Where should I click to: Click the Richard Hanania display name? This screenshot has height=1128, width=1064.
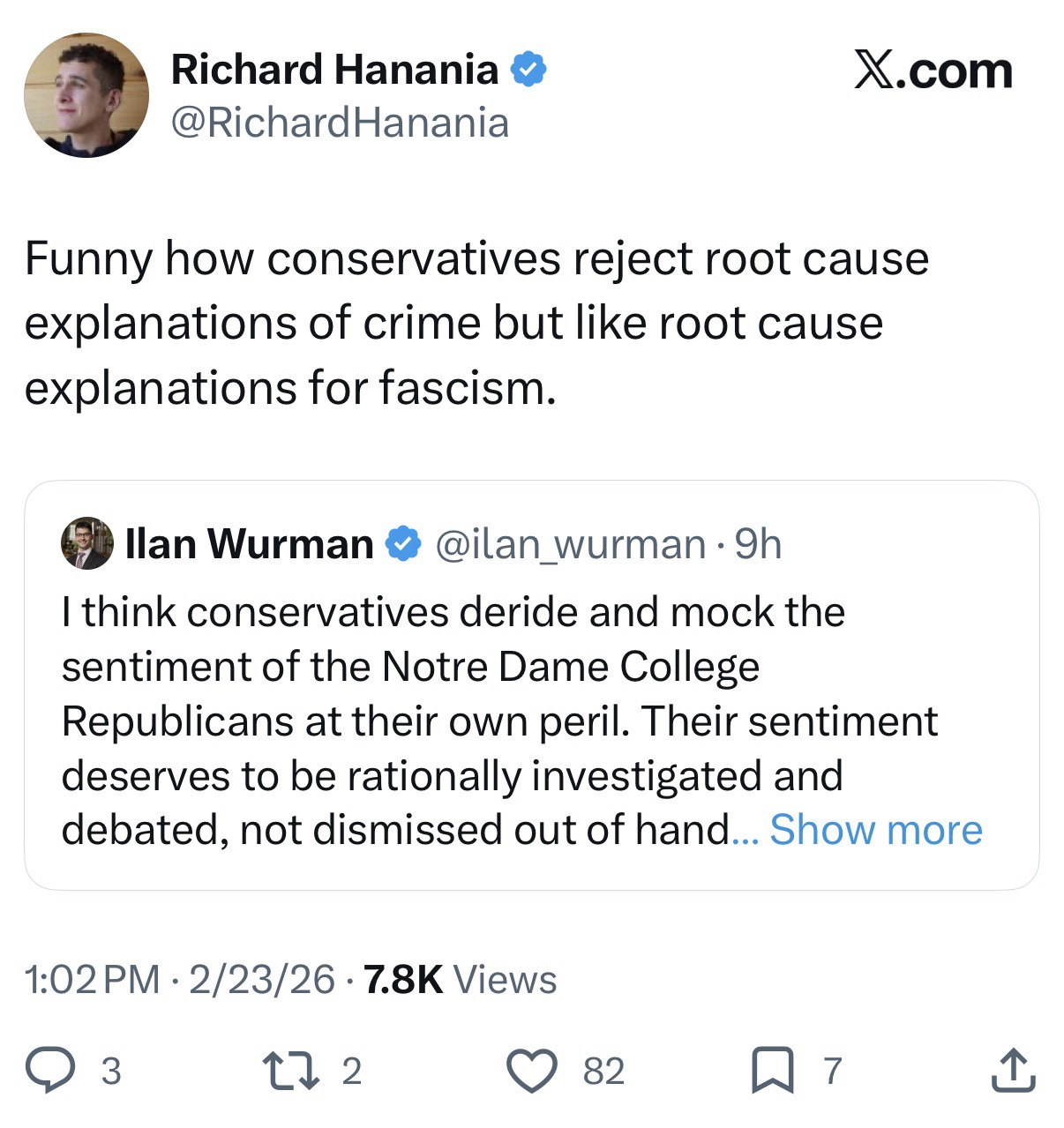(334, 70)
